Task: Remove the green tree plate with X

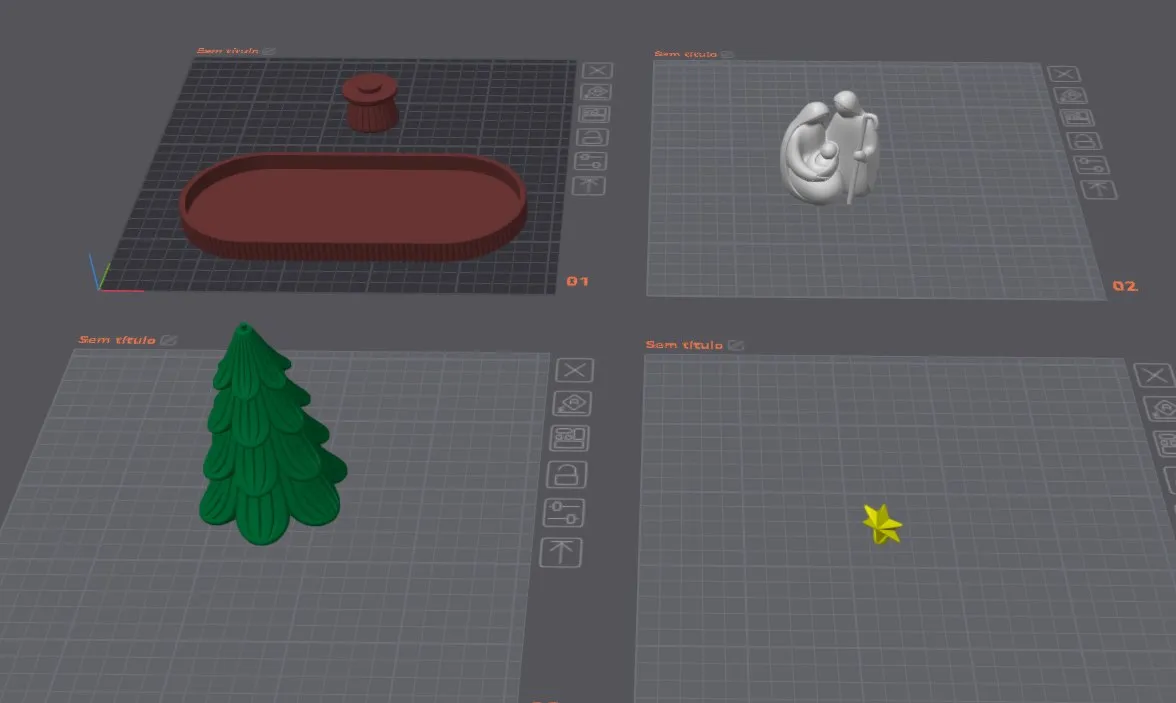Action: pos(574,370)
